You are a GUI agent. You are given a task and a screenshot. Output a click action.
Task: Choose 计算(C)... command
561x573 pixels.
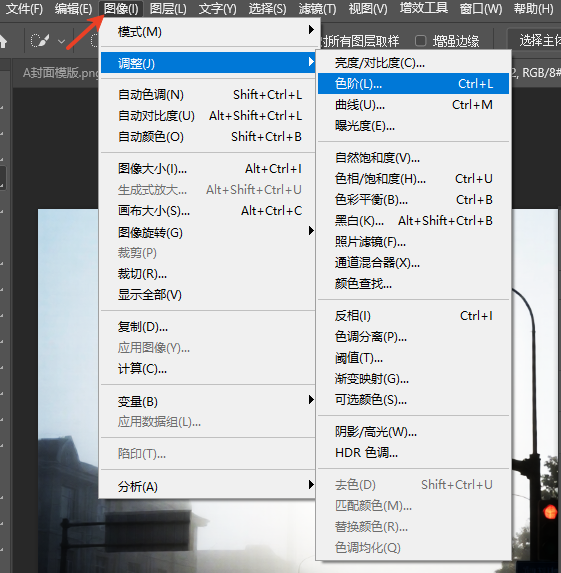tap(208, 369)
